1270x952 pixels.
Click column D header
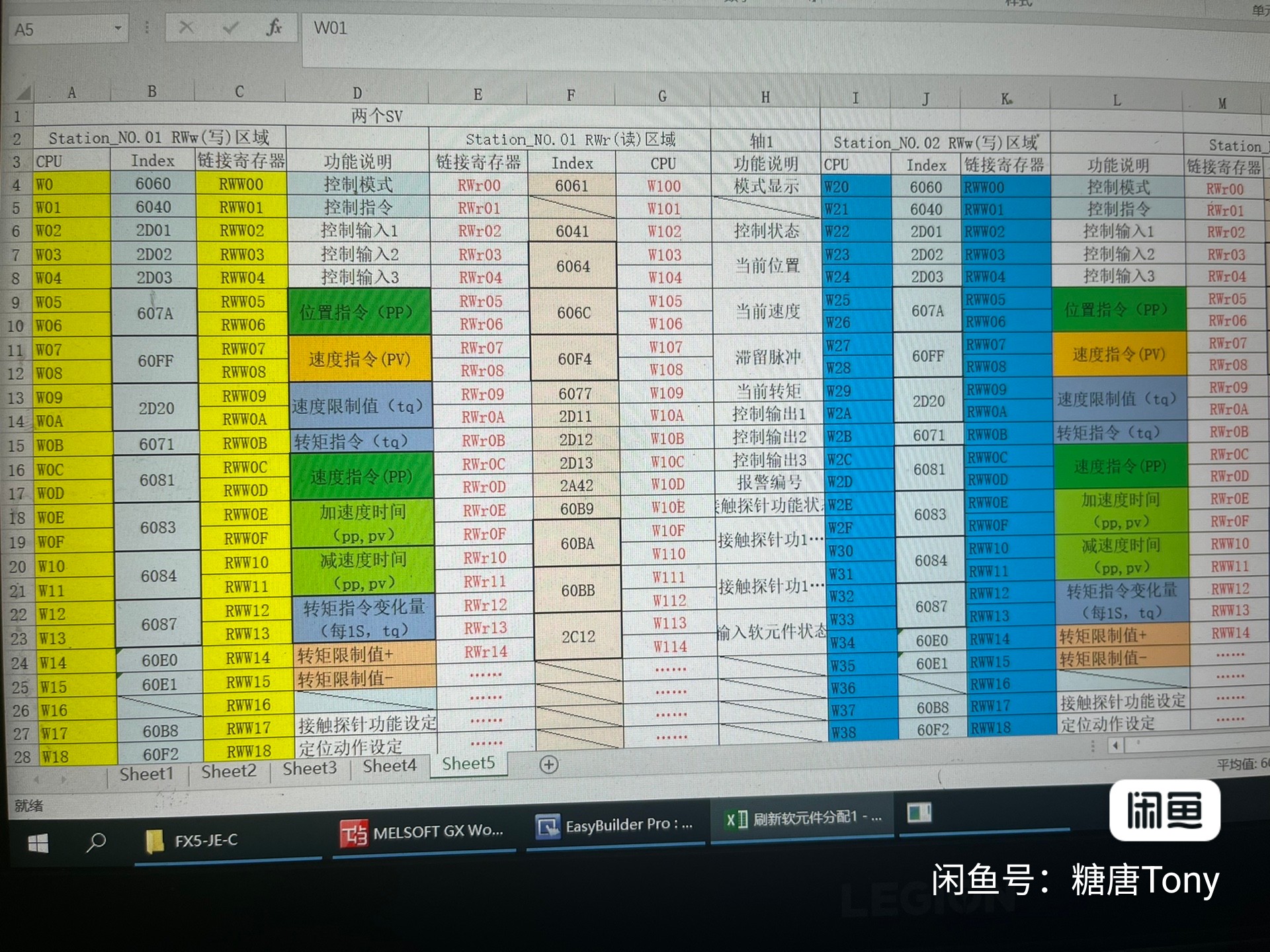click(357, 93)
